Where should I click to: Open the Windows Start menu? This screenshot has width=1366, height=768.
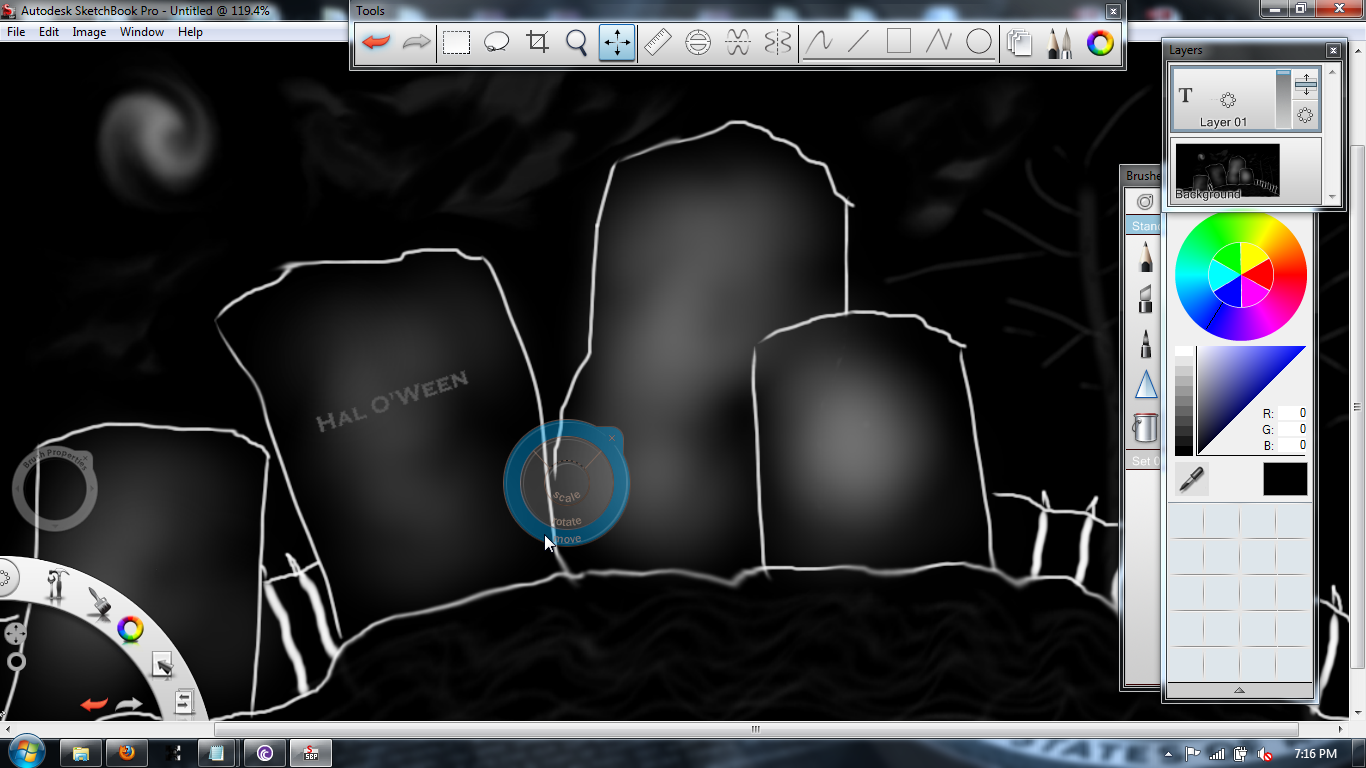coord(25,753)
